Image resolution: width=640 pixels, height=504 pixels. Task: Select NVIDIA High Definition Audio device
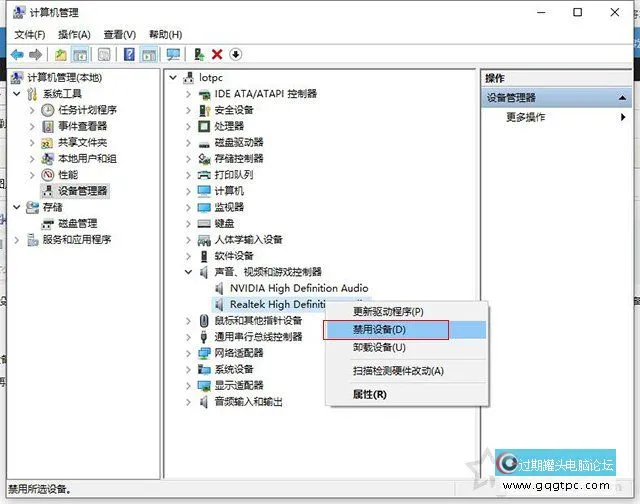[299, 288]
